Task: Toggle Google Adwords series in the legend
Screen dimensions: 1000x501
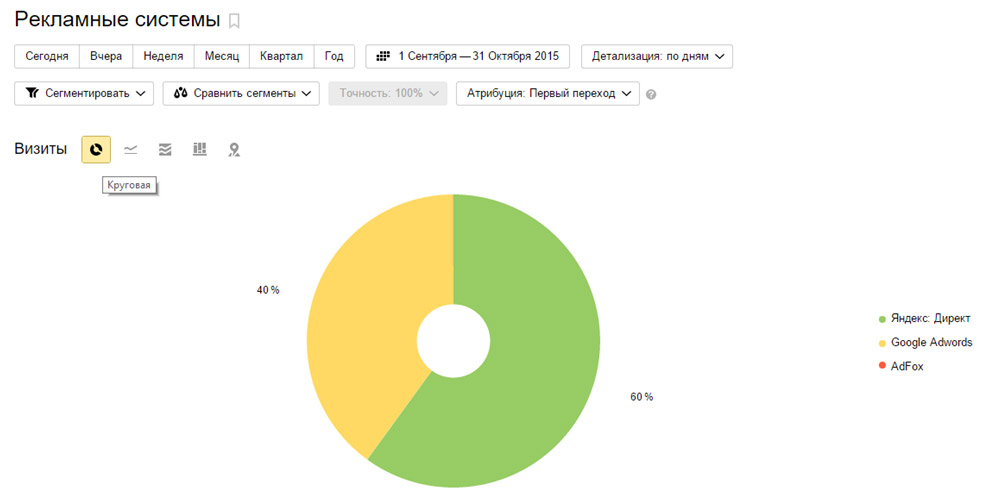Action: click(930, 343)
